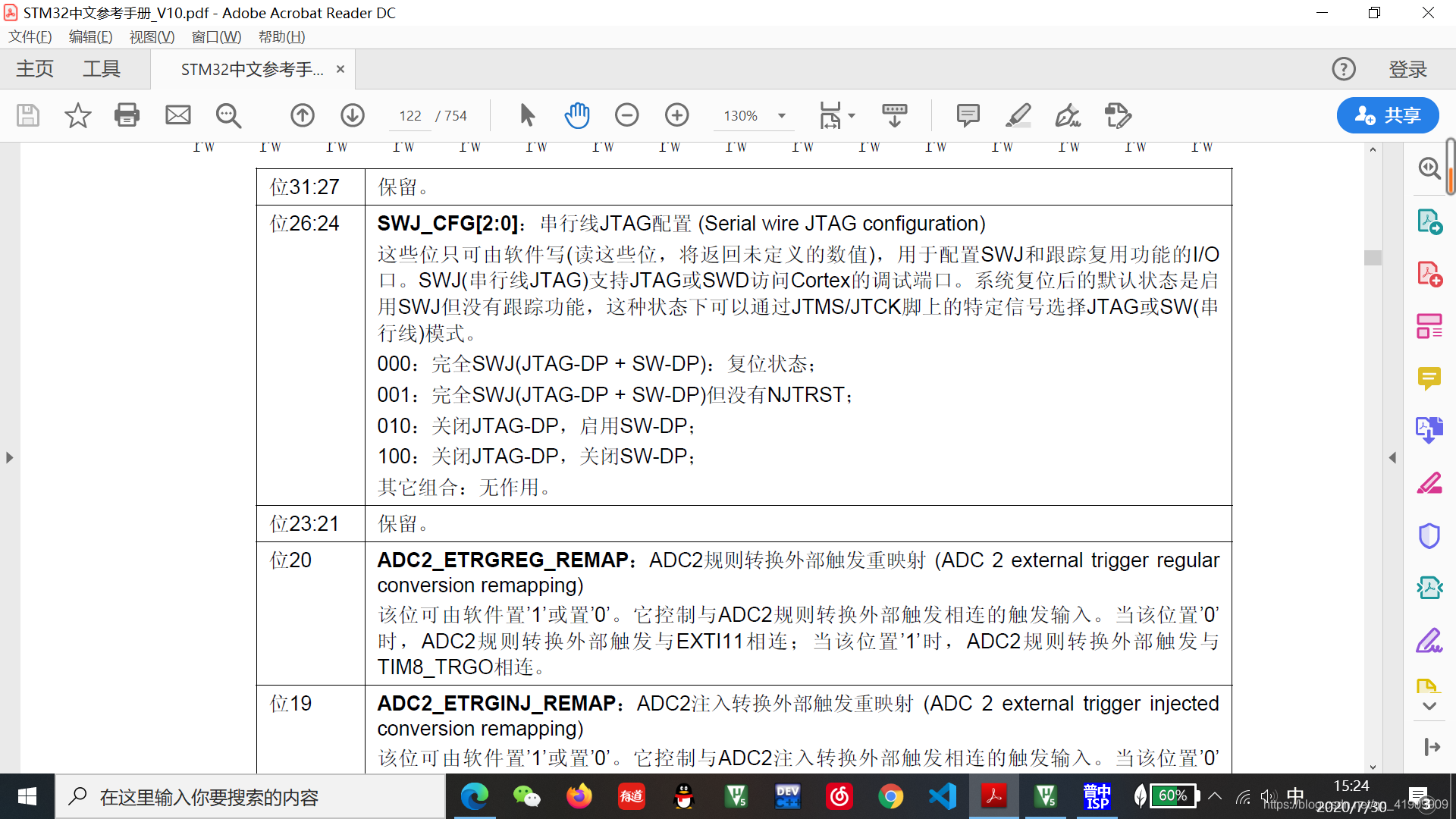Send file by email envelope icon
Viewport: 1456px width, 819px height.
pyautogui.click(x=178, y=115)
